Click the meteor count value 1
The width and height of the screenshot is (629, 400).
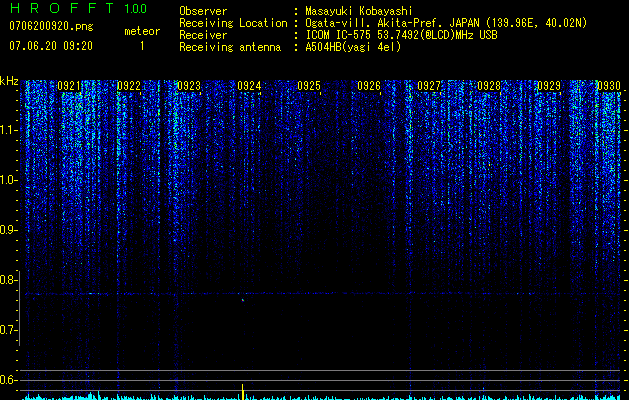[x=142, y=46]
